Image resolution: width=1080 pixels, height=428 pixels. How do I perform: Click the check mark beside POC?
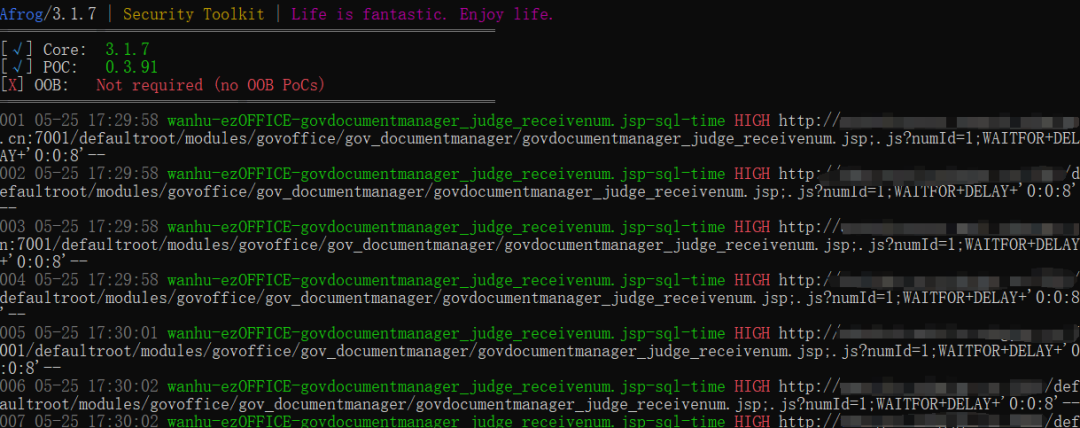tap(17, 67)
